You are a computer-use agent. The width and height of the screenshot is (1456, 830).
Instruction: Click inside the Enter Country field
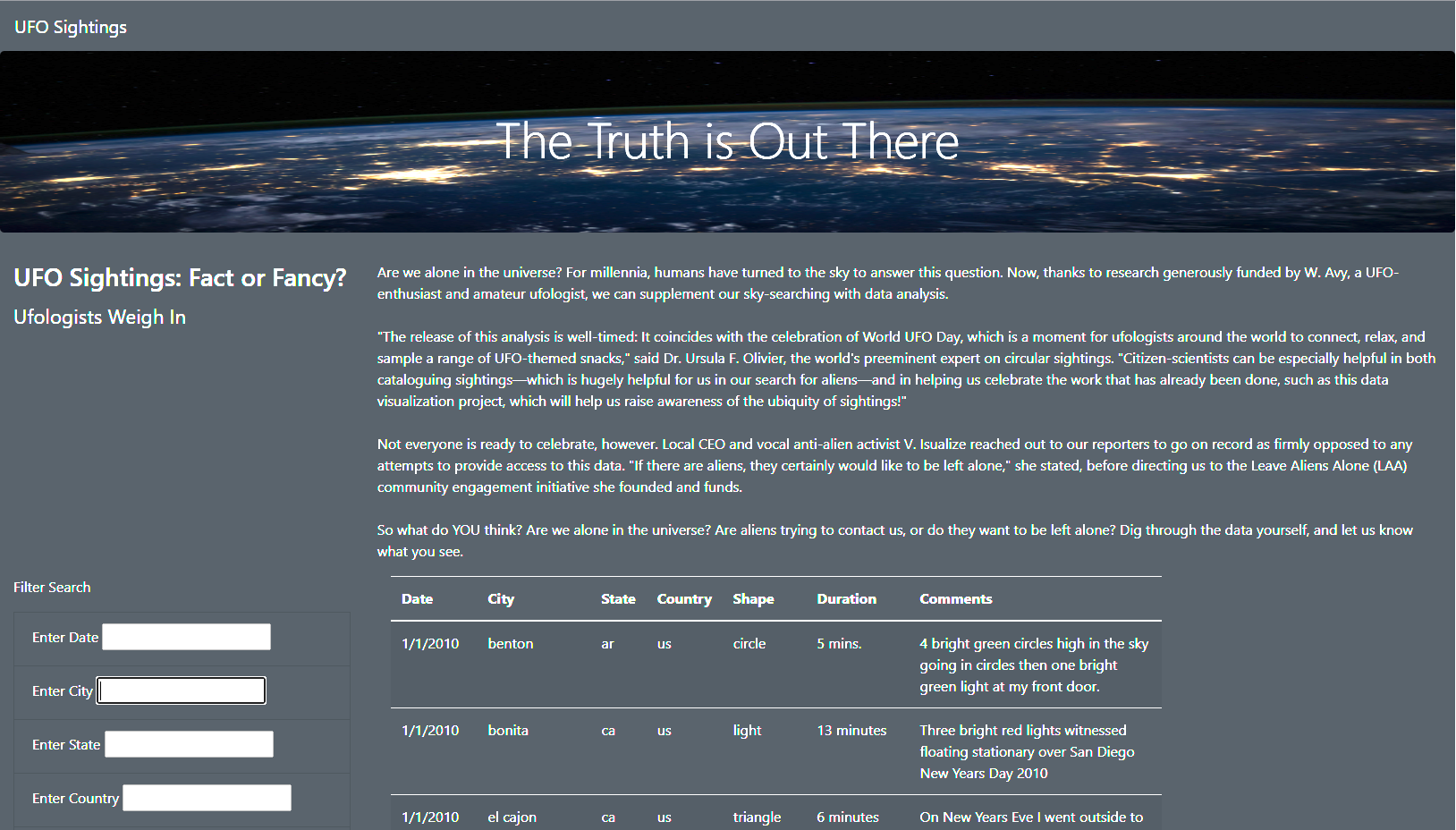click(206, 797)
